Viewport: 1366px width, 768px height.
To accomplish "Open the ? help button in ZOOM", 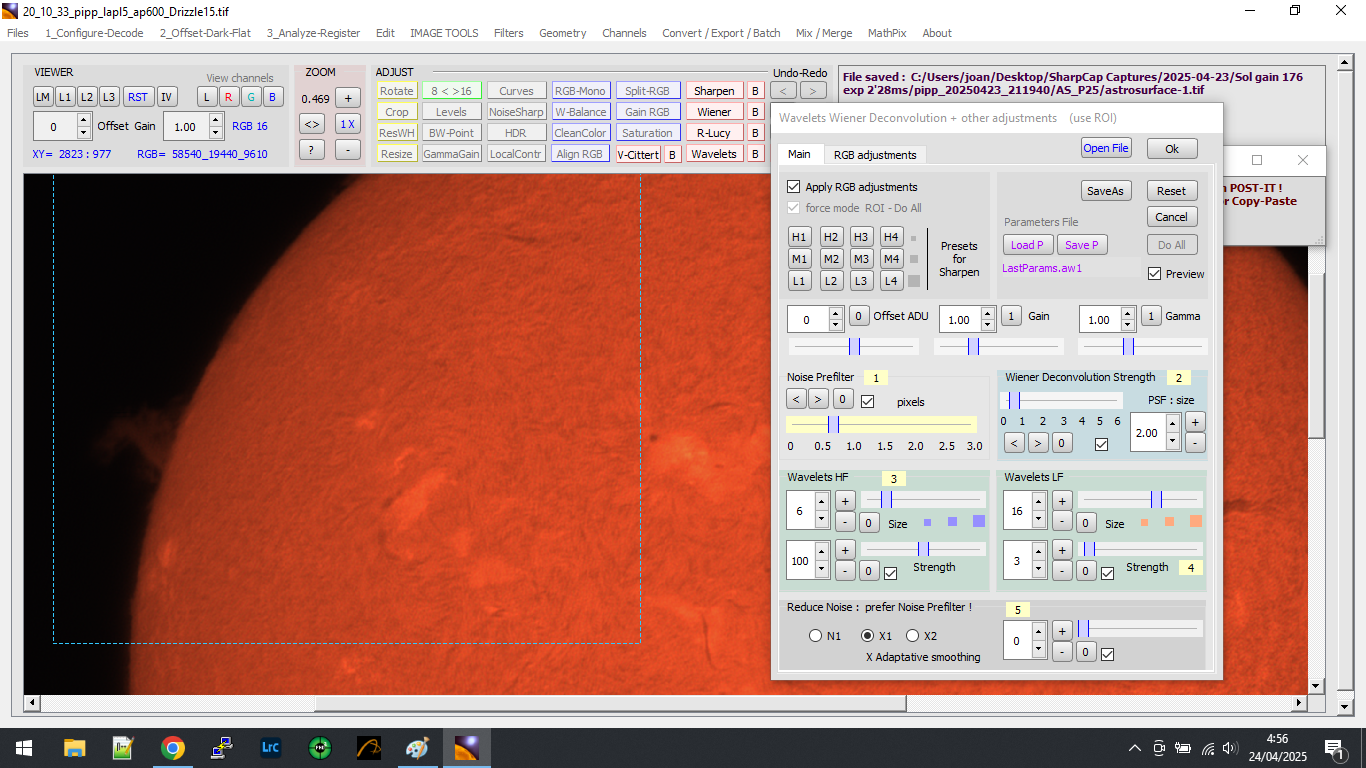I will coord(312,149).
